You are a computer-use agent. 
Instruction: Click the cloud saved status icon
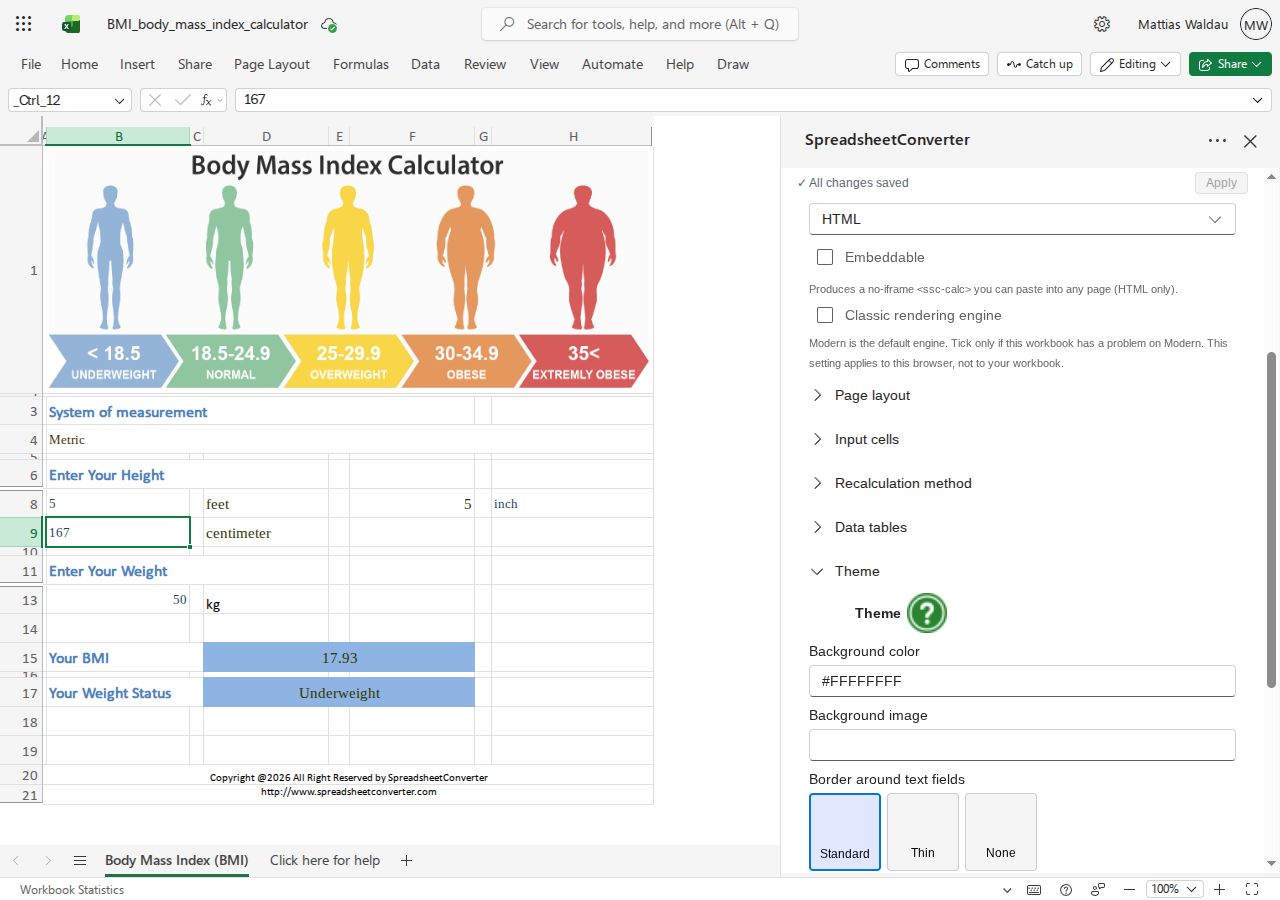(x=328, y=24)
